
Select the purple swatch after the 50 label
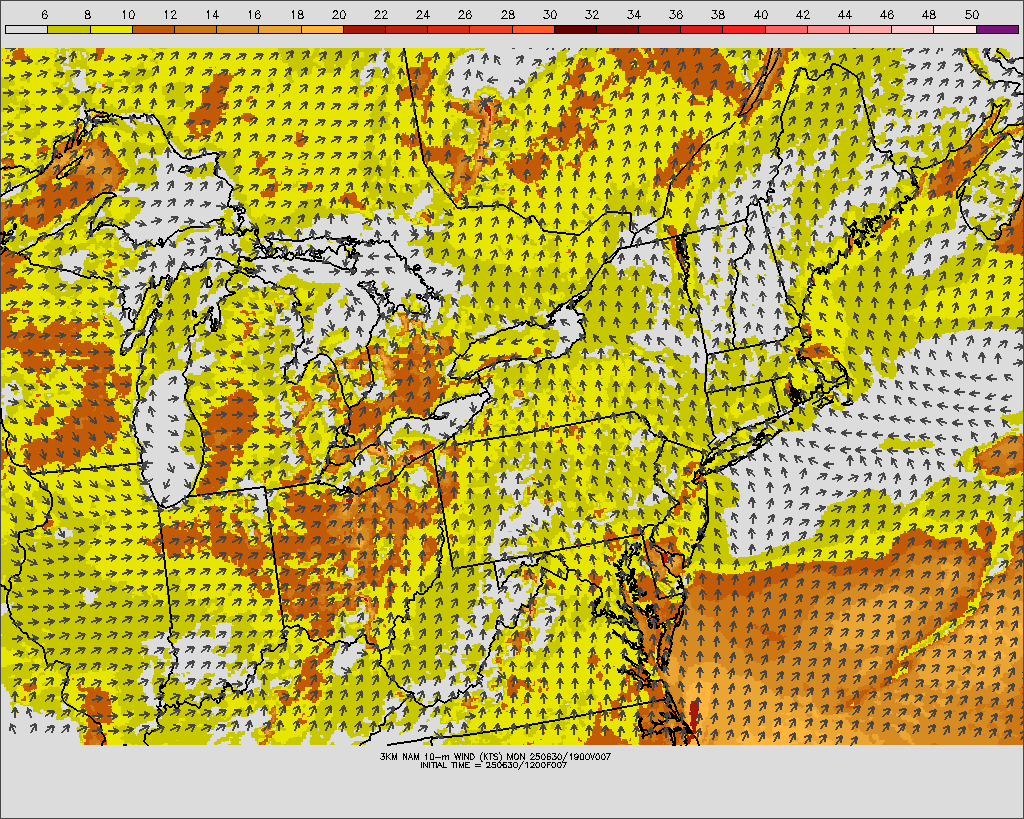pyautogui.click(x=997, y=29)
